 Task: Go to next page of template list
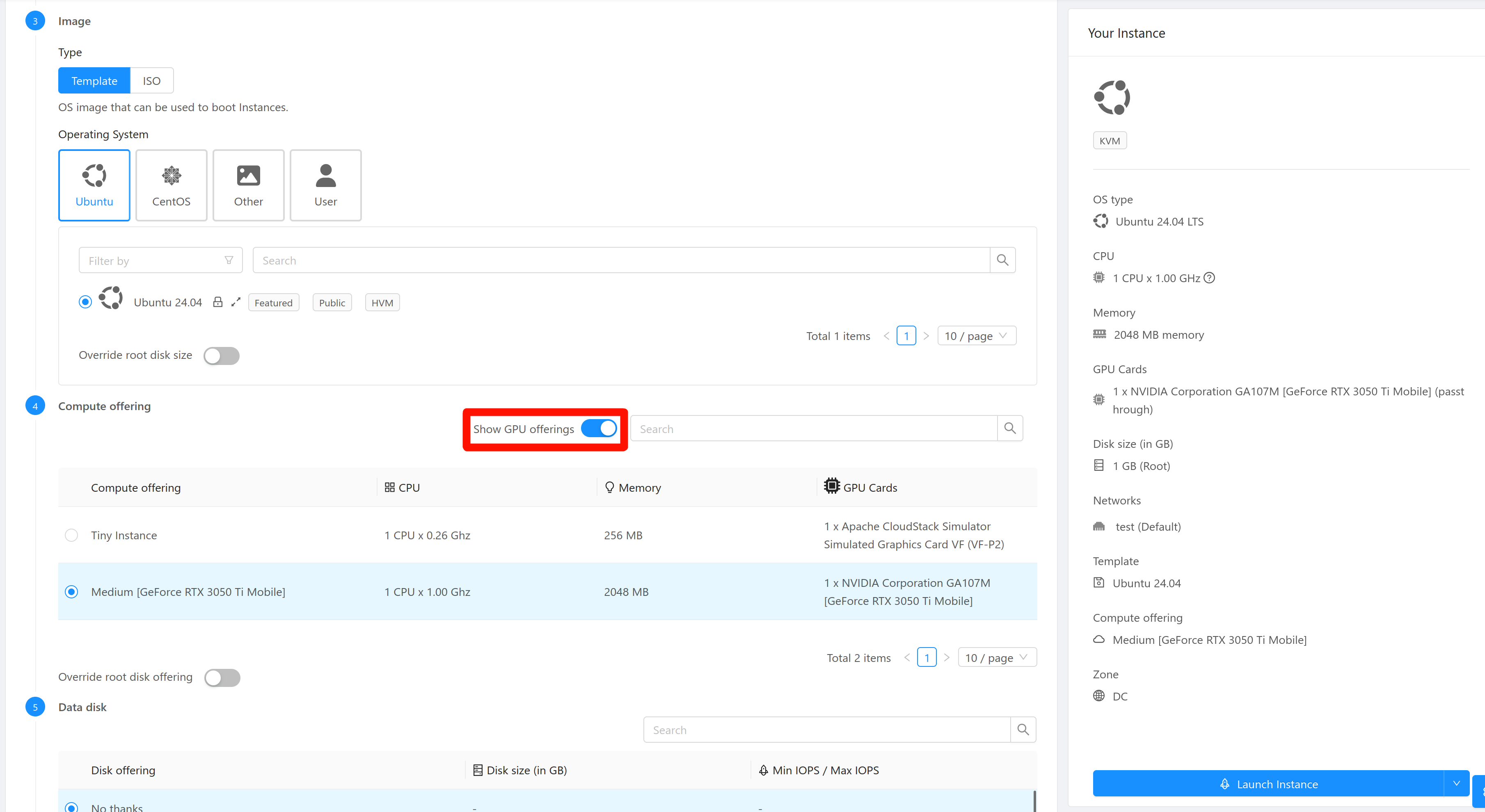927,335
